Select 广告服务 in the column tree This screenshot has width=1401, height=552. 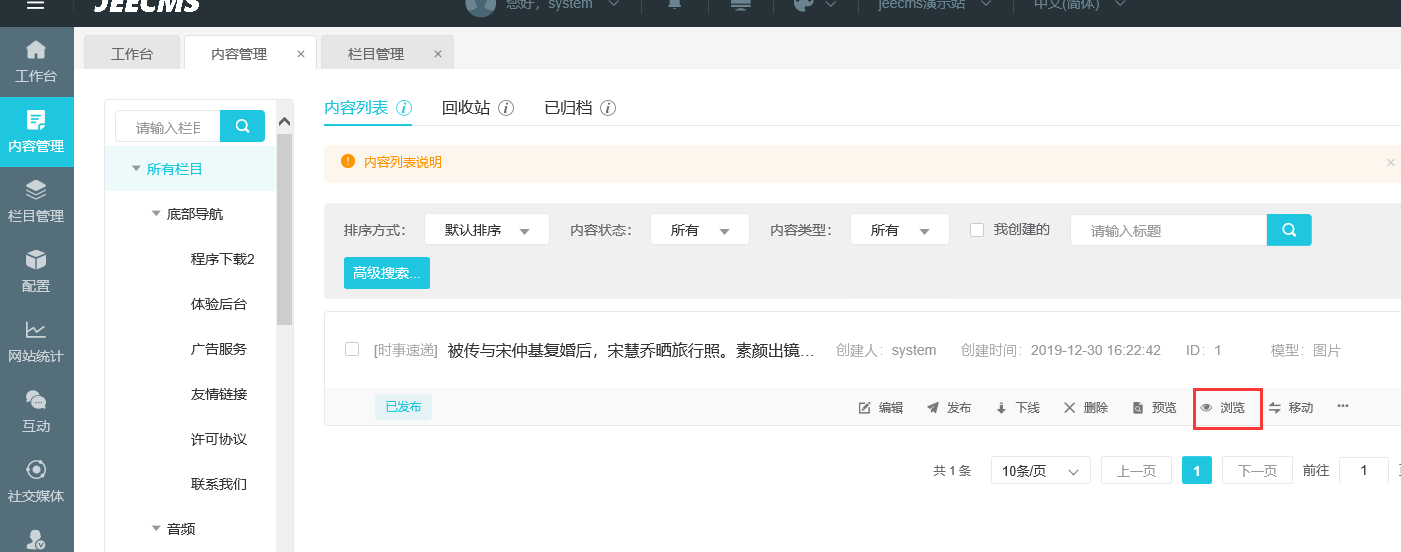219,349
